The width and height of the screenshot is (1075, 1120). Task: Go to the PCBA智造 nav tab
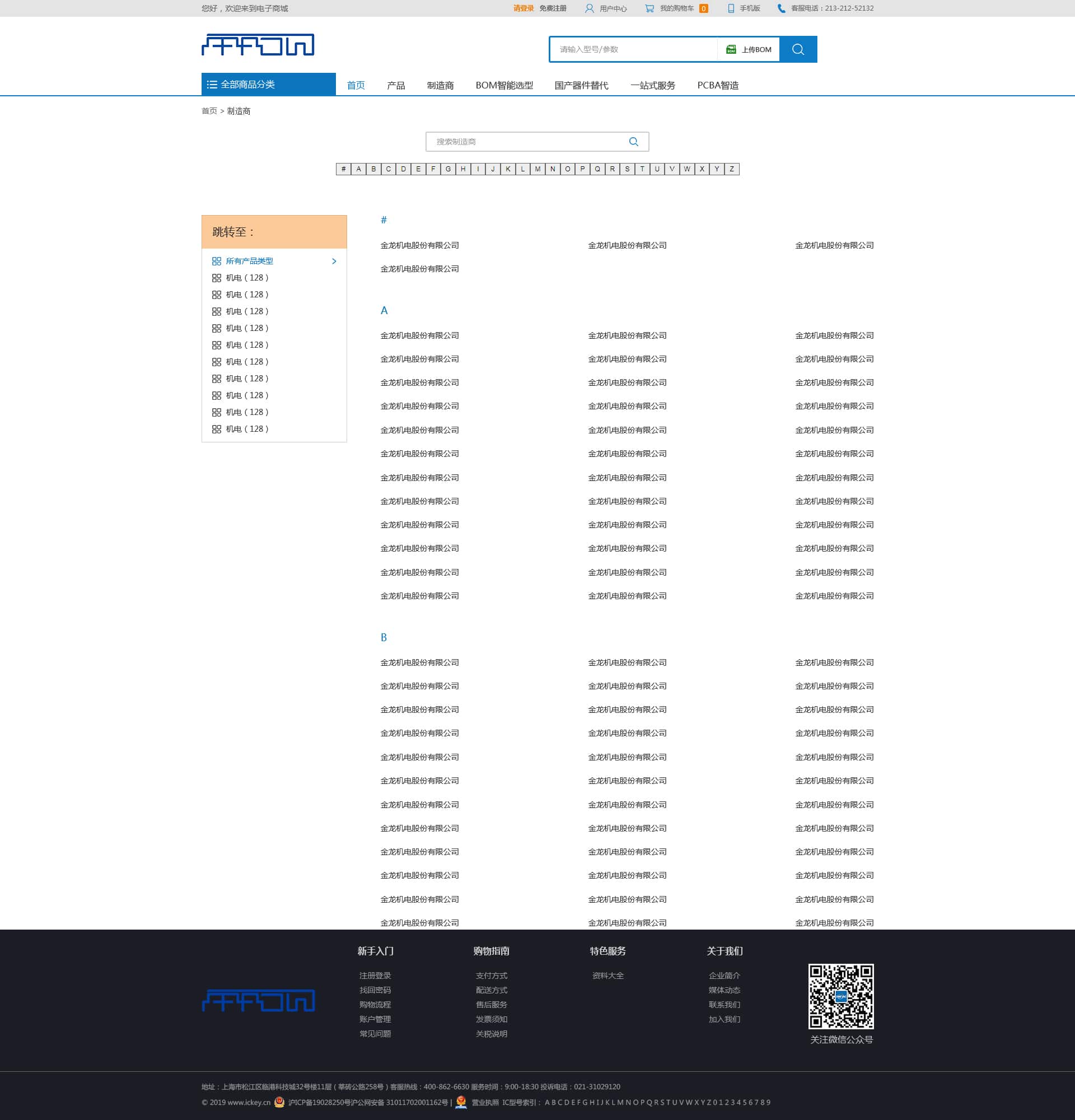point(717,86)
